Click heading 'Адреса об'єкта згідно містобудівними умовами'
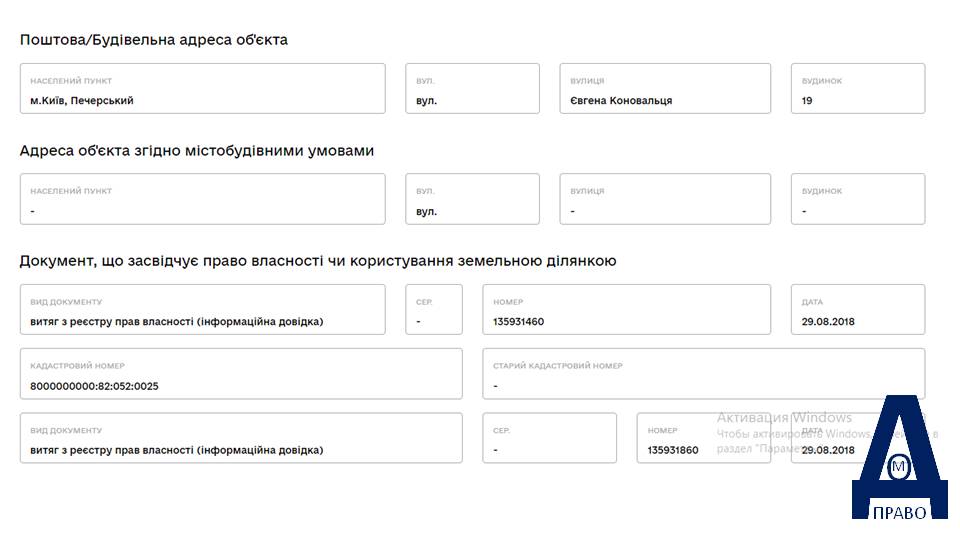 pos(197,151)
